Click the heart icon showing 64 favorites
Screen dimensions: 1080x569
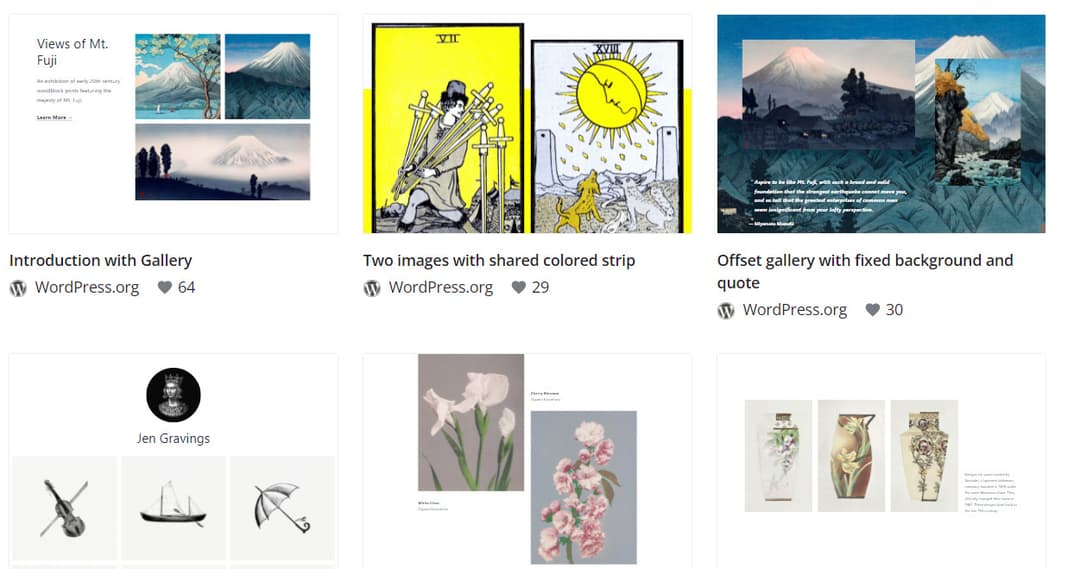pos(165,287)
